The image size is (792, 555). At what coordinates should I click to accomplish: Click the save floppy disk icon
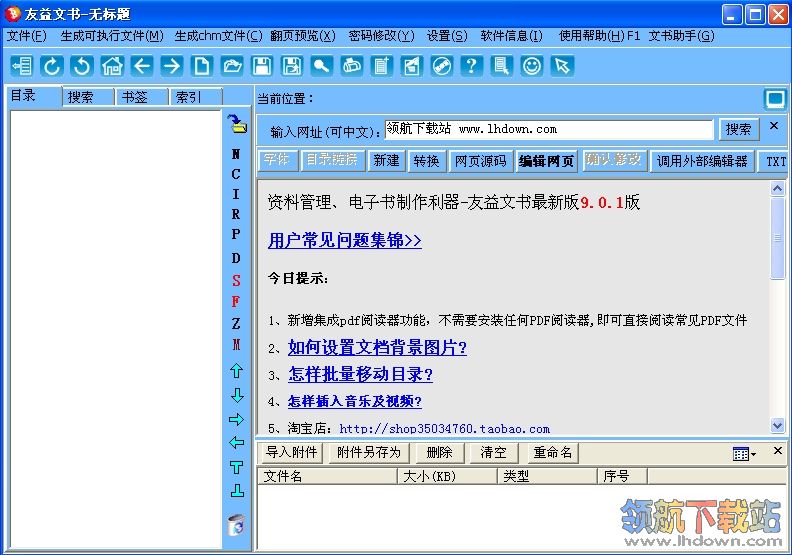[262, 66]
